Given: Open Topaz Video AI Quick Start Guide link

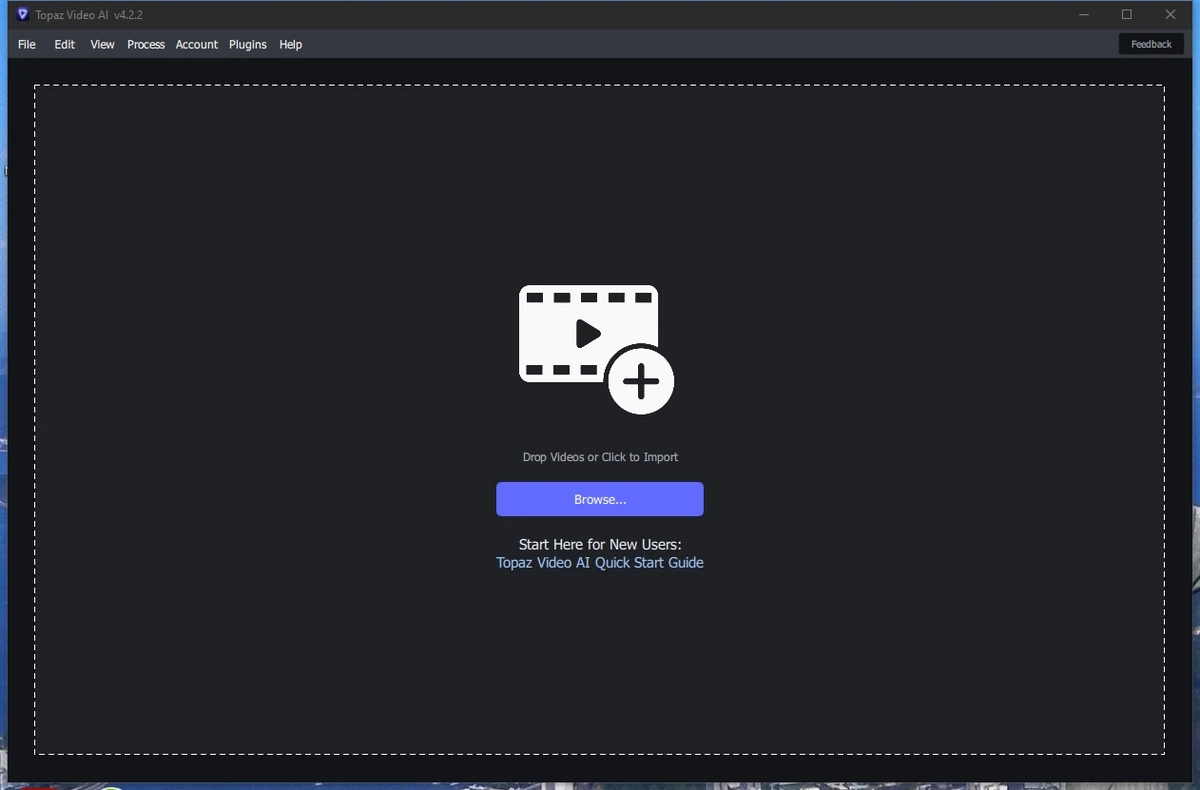Looking at the screenshot, I should (x=600, y=563).
